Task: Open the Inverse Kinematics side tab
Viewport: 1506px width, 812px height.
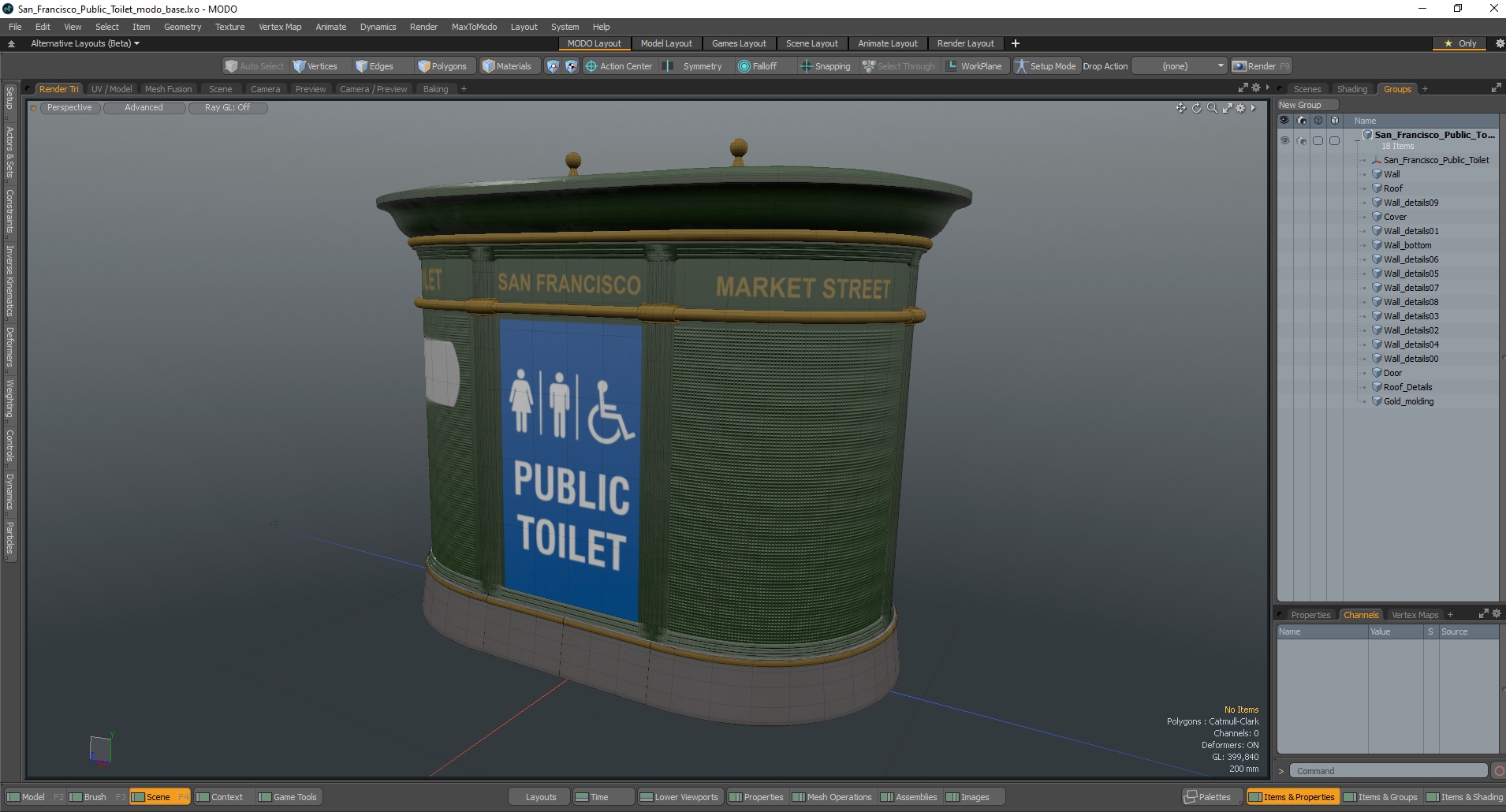Action: [9, 281]
